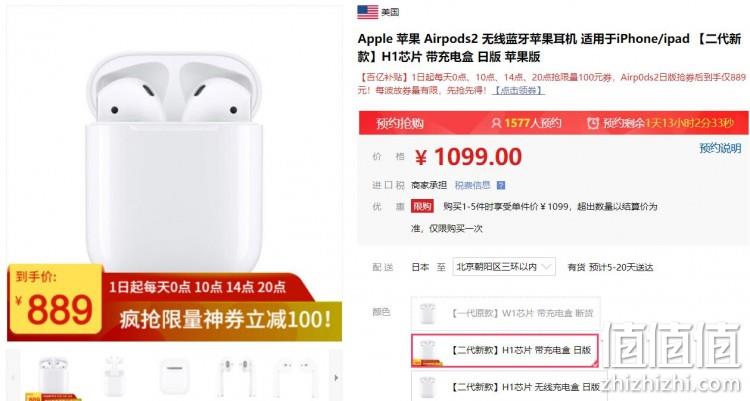Open the 点击领券 coupon link
This screenshot has width=750, height=401.
coord(518,90)
